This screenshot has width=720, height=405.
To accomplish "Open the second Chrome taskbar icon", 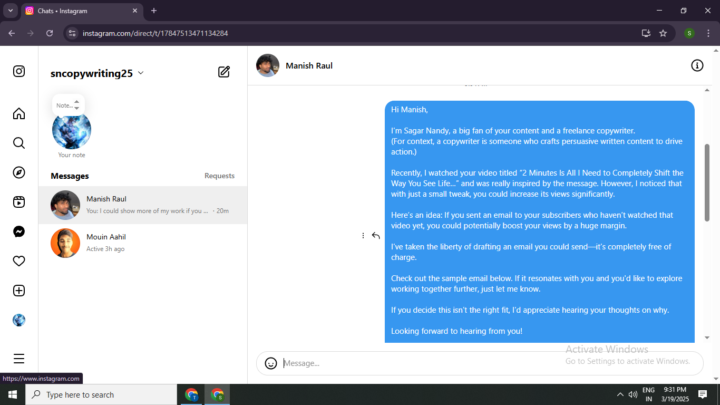I will click(x=218, y=394).
